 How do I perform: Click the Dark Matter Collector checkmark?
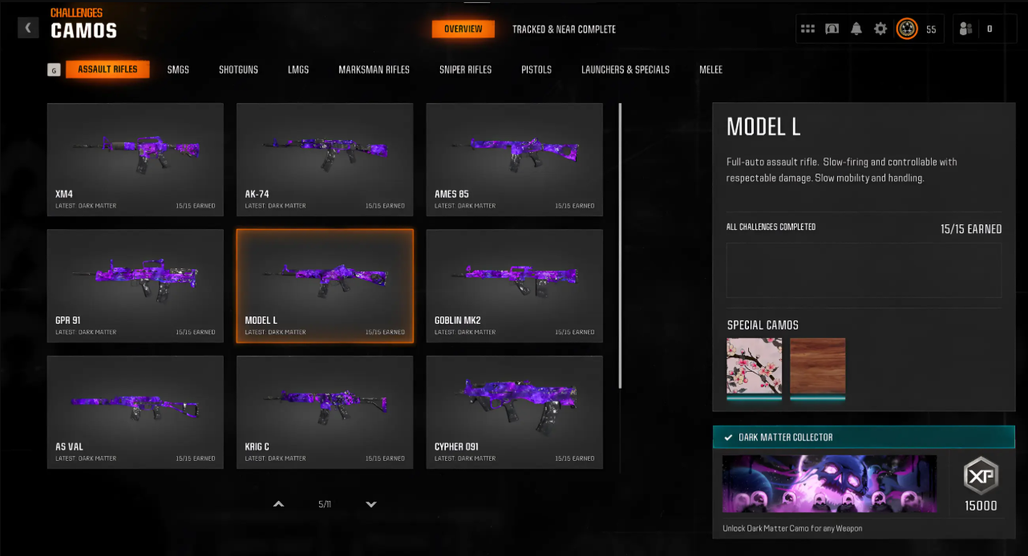[x=728, y=437]
